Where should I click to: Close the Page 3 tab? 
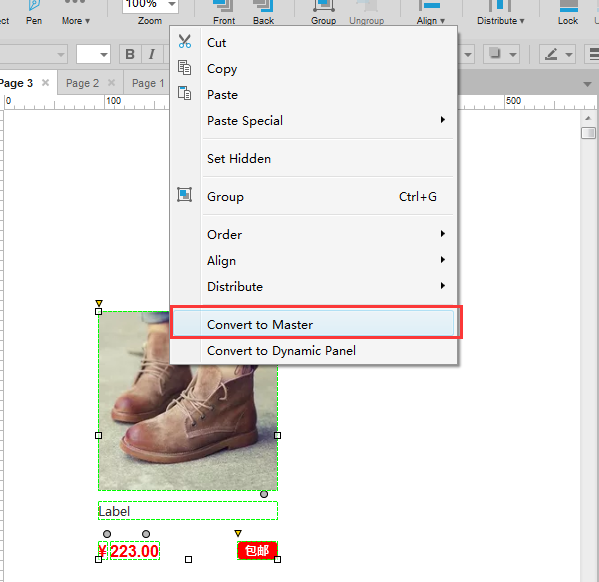coord(45,83)
